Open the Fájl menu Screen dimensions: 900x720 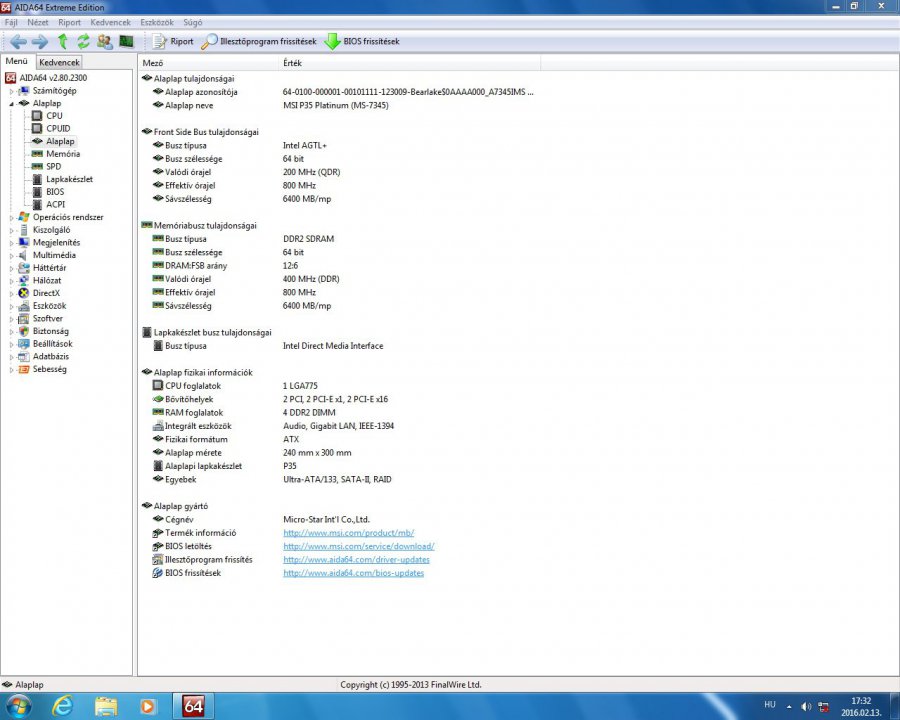click(11, 22)
